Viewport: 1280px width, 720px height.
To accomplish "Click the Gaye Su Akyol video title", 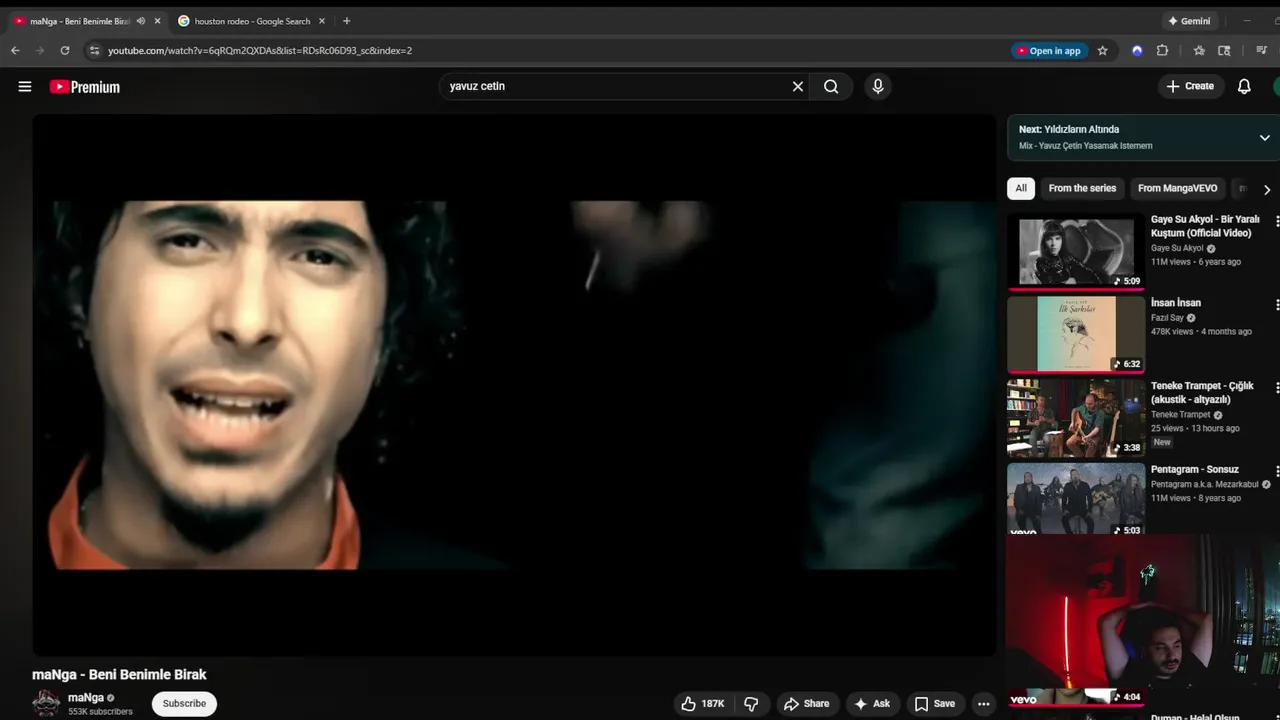I will 1205,226.
